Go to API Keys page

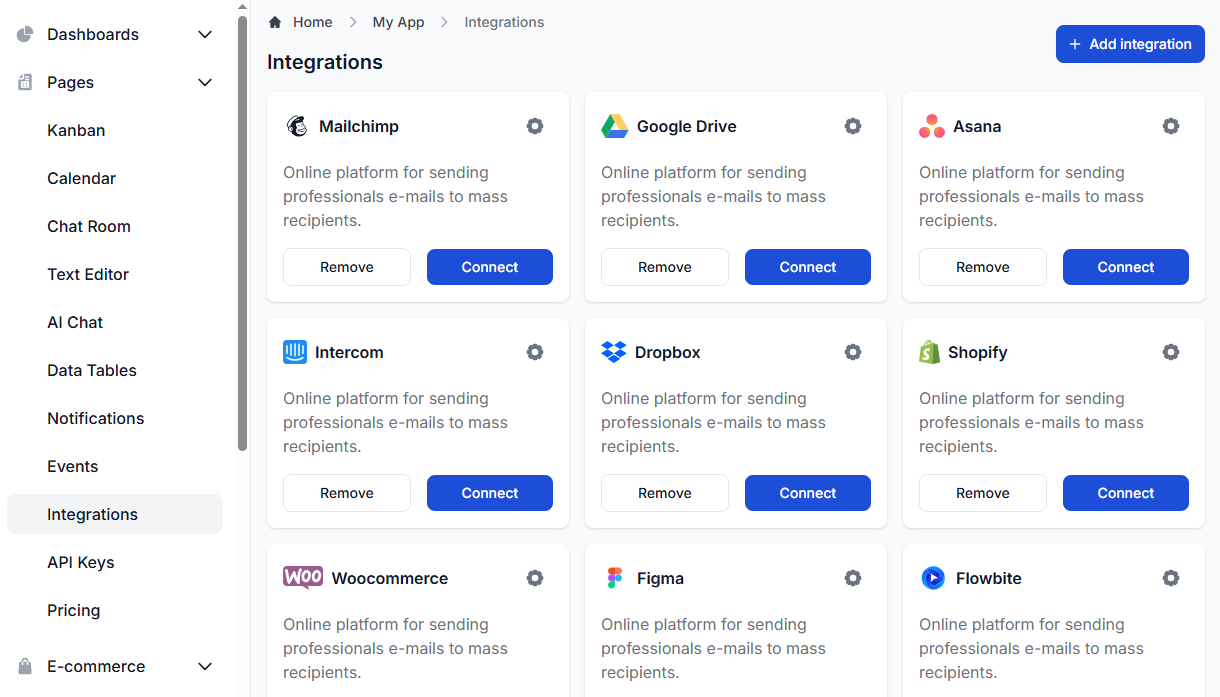click(81, 563)
